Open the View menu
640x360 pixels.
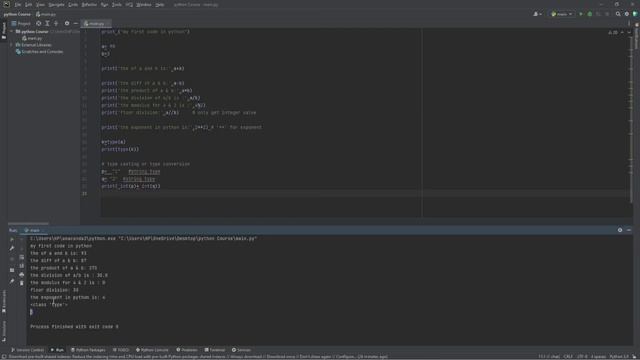click(40, 4)
